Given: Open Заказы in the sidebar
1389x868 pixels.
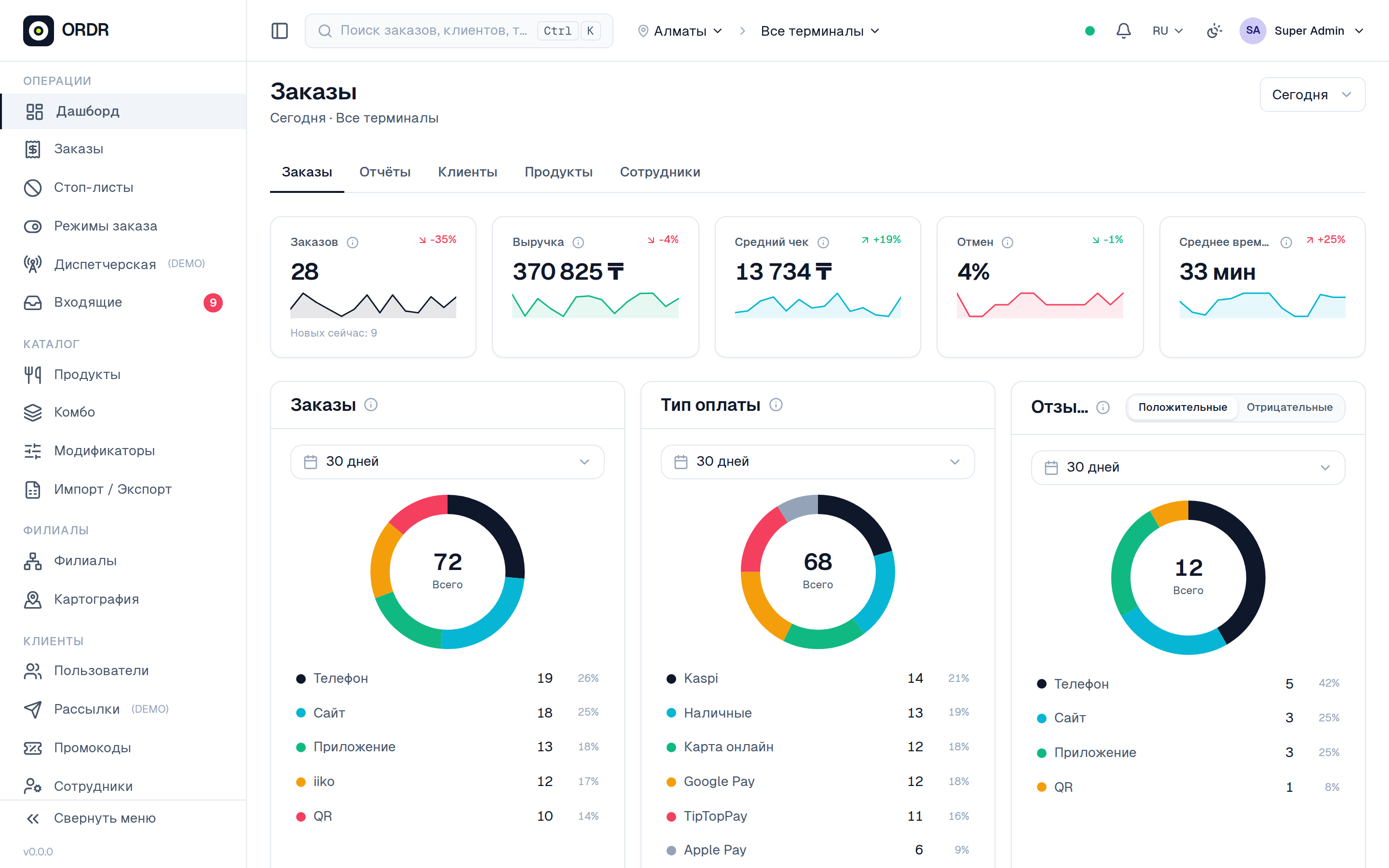Looking at the screenshot, I should click(x=124, y=149).
